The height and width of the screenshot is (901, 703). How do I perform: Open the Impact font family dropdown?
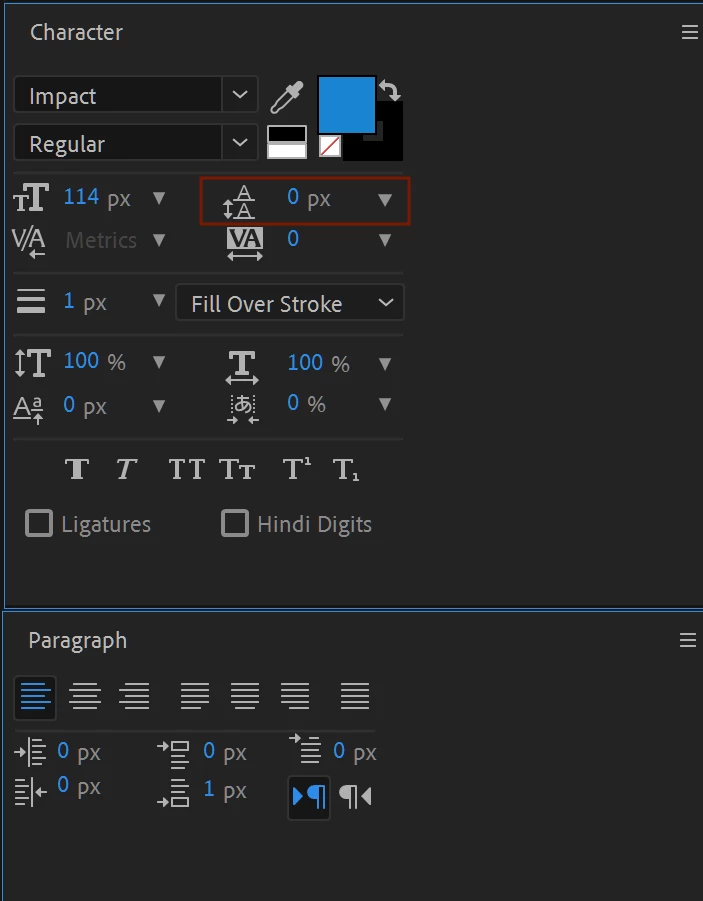(x=239, y=96)
